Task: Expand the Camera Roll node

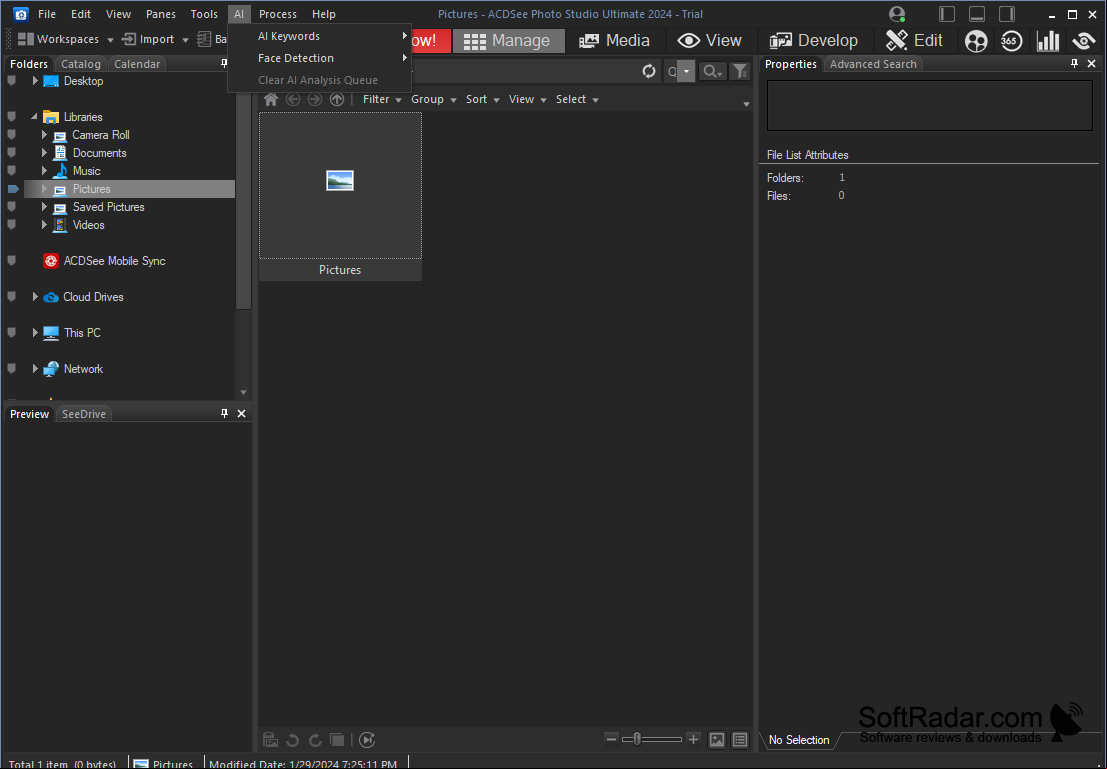Action: 44,135
